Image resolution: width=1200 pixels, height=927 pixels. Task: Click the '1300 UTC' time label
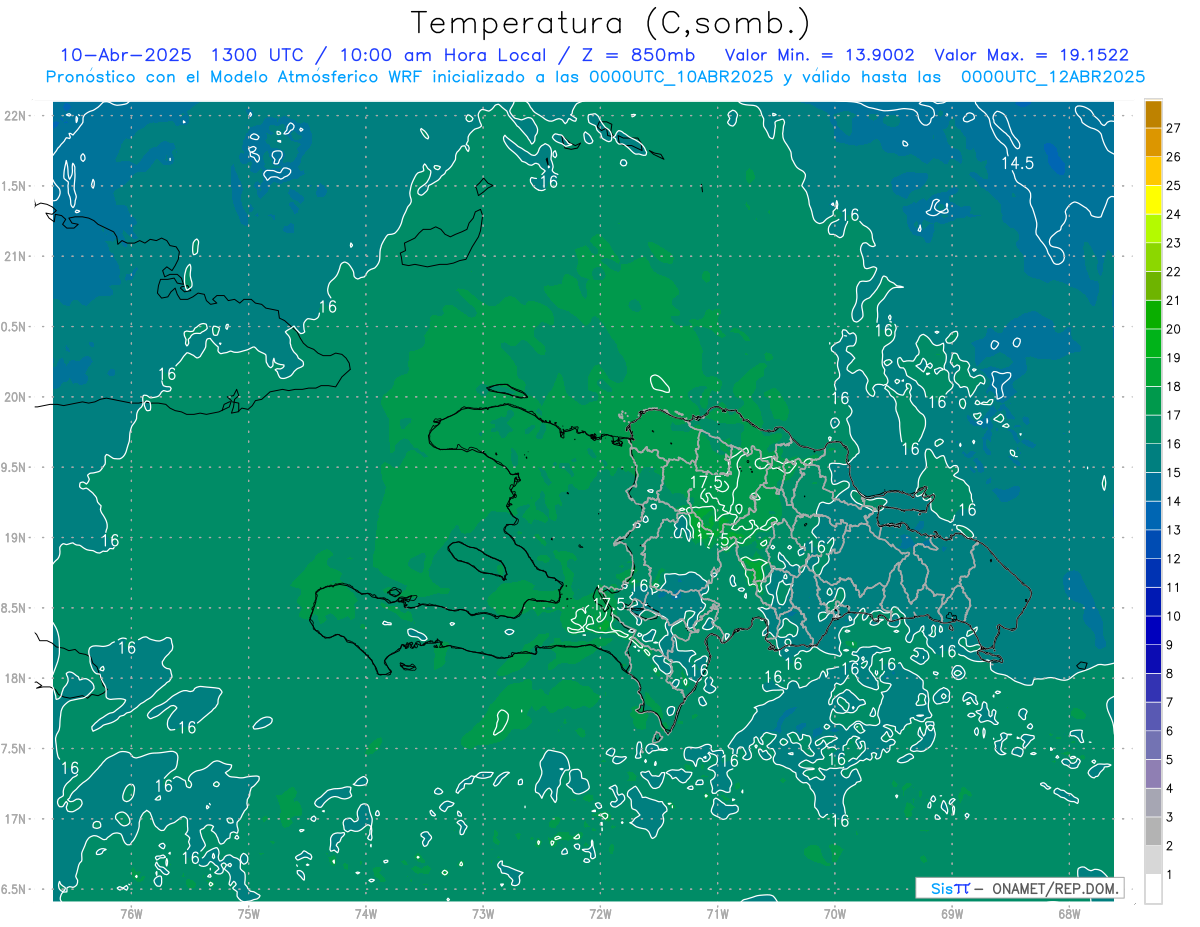258,55
